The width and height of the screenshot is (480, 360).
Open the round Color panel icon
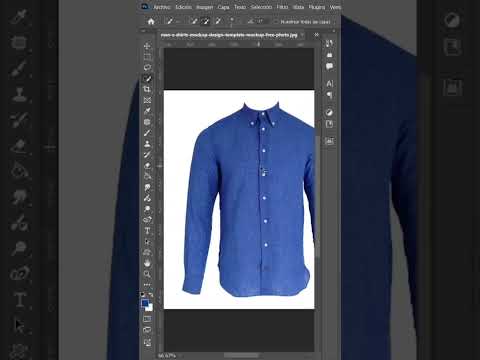point(329,112)
